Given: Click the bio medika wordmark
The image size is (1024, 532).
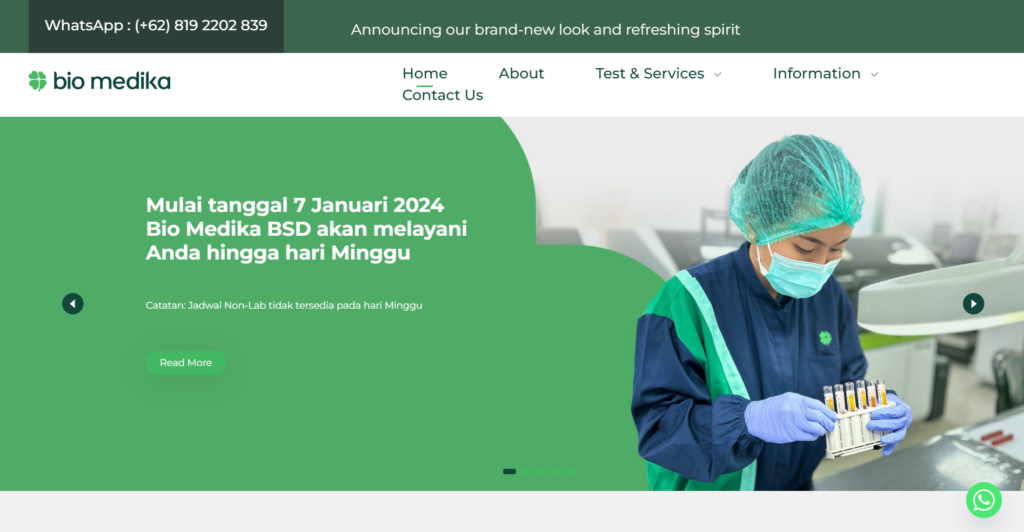Looking at the screenshot, I should pos(112,81).
